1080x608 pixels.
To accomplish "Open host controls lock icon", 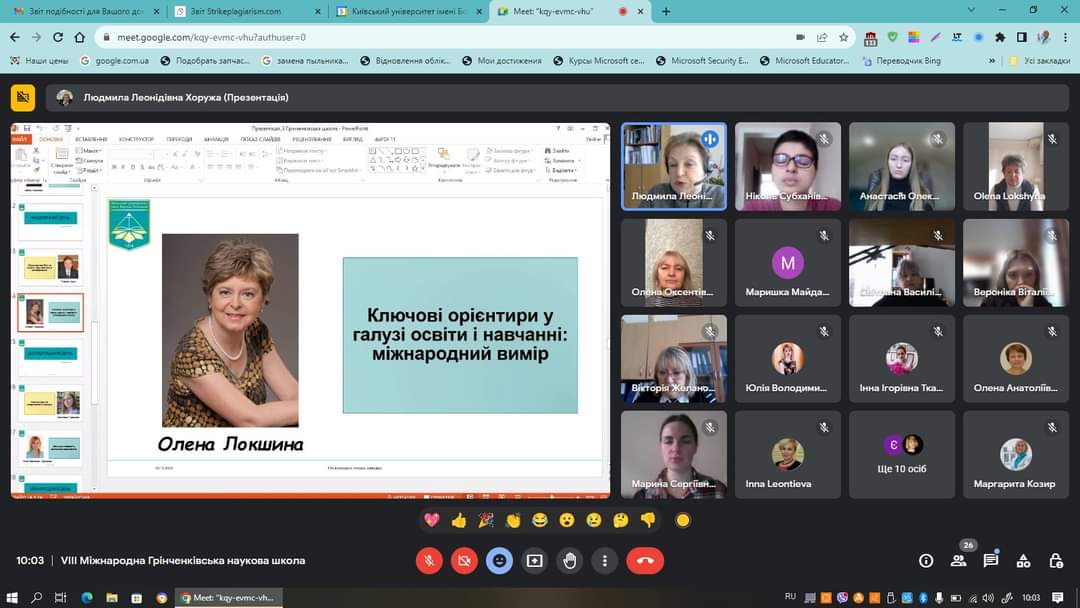I will tap(1055, 561).
